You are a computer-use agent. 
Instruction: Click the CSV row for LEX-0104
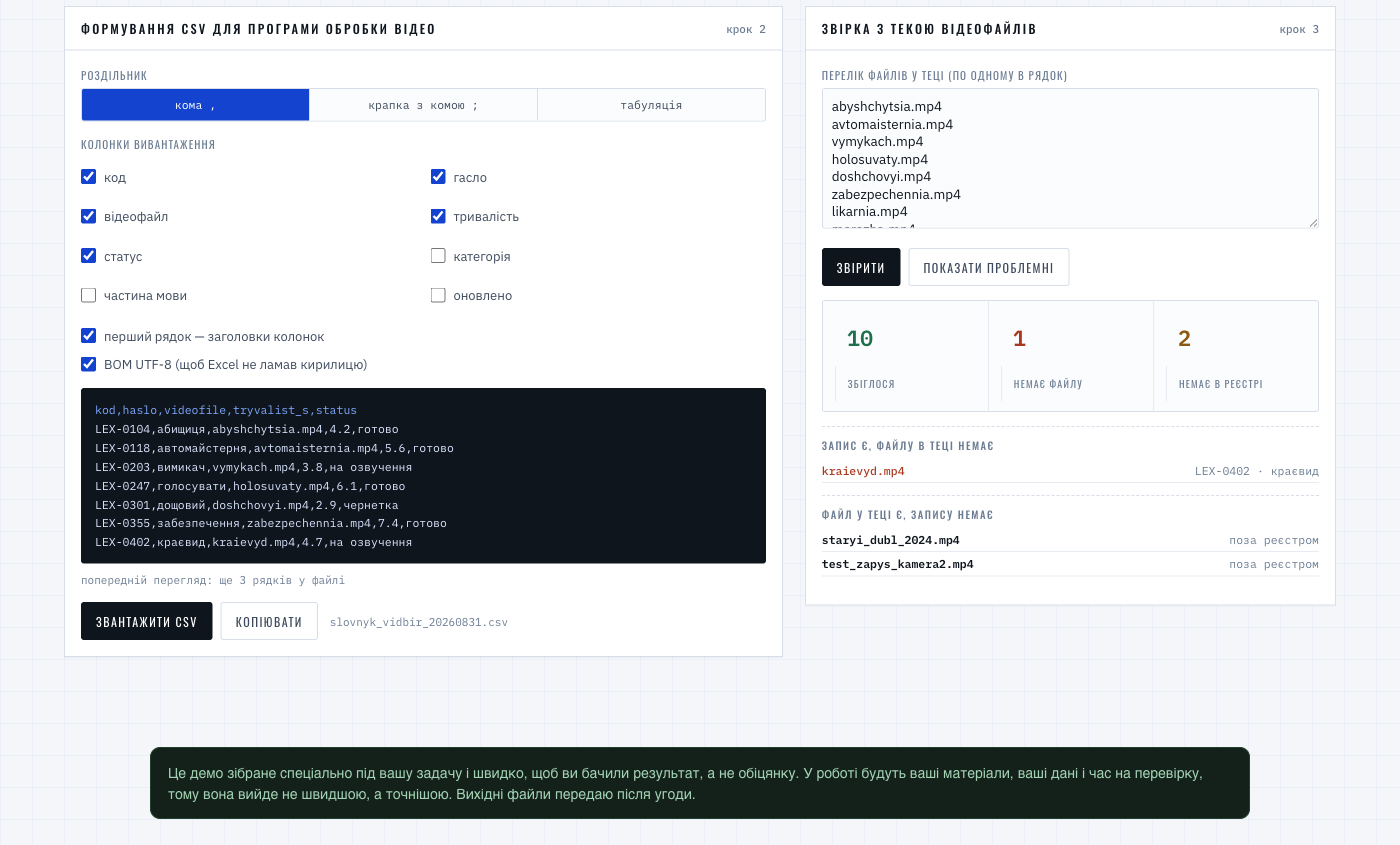coord(247,429)
